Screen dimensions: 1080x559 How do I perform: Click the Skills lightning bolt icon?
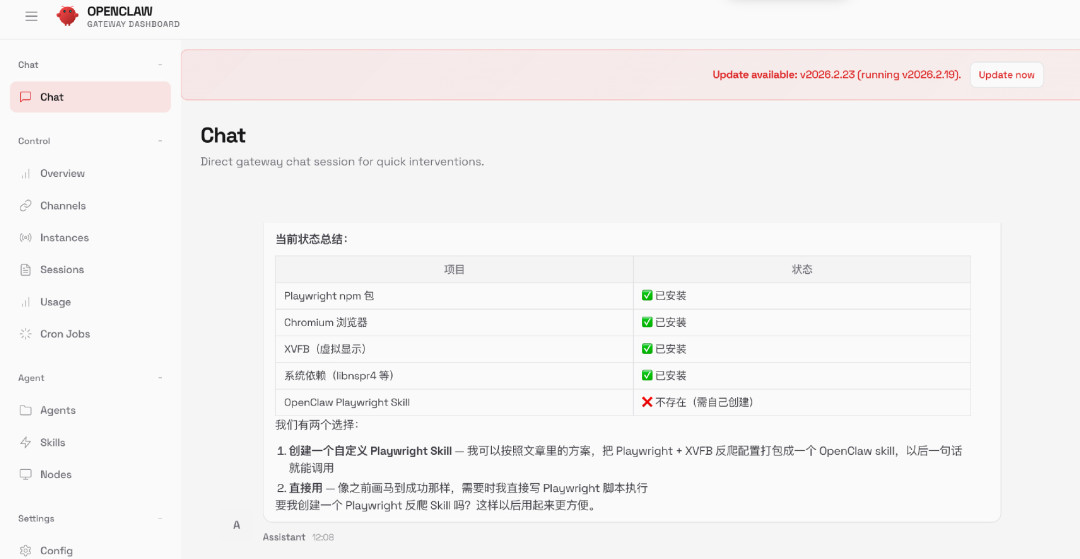point(25,443)
